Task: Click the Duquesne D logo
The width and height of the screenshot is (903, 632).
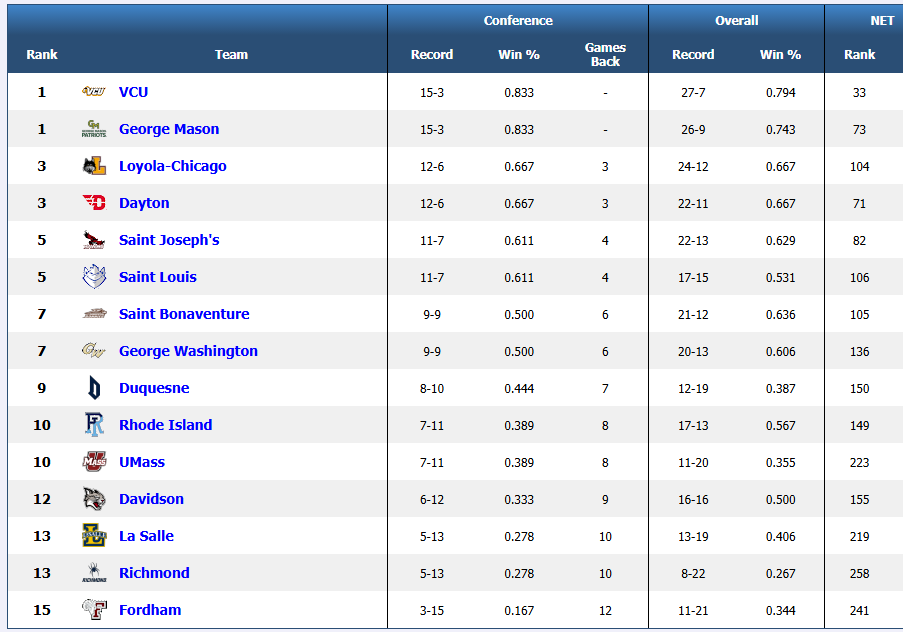Action: [94, 388]
